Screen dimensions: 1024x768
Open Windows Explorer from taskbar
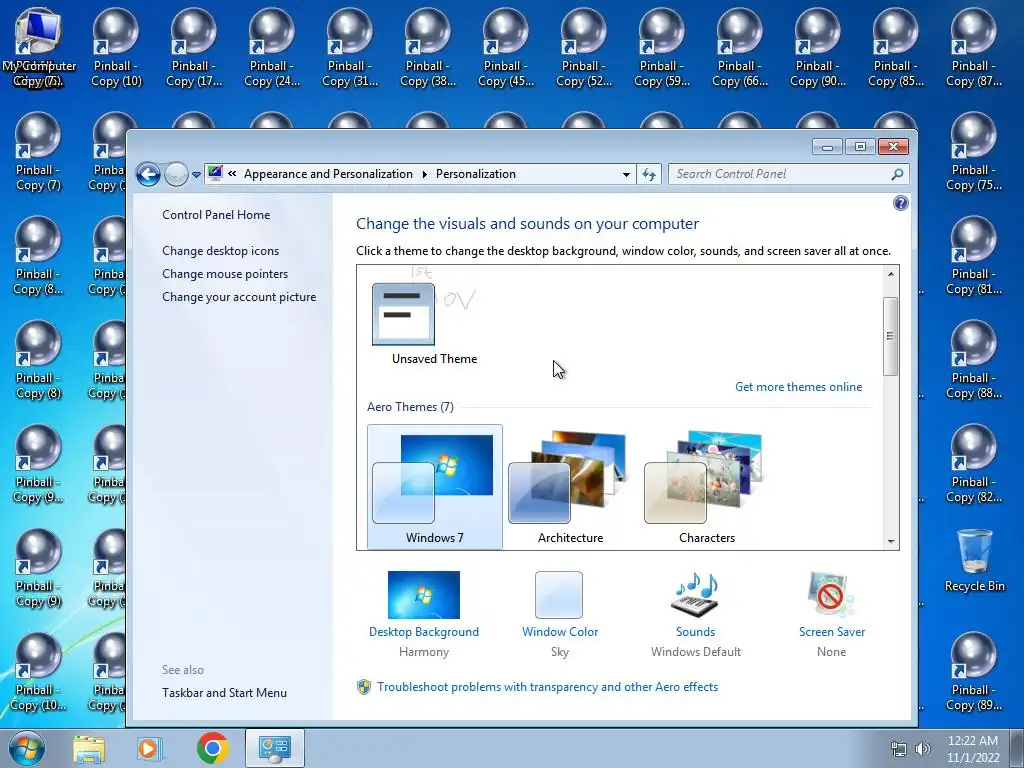(89, 749)
